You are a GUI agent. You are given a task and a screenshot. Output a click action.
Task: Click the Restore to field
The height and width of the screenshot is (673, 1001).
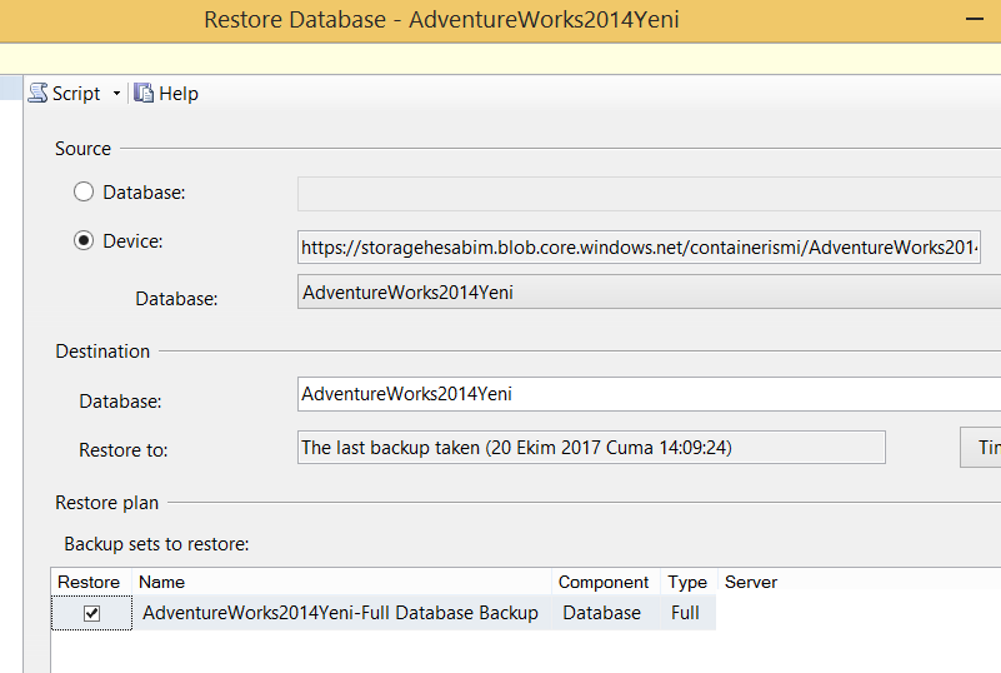[x=591, y=448]
